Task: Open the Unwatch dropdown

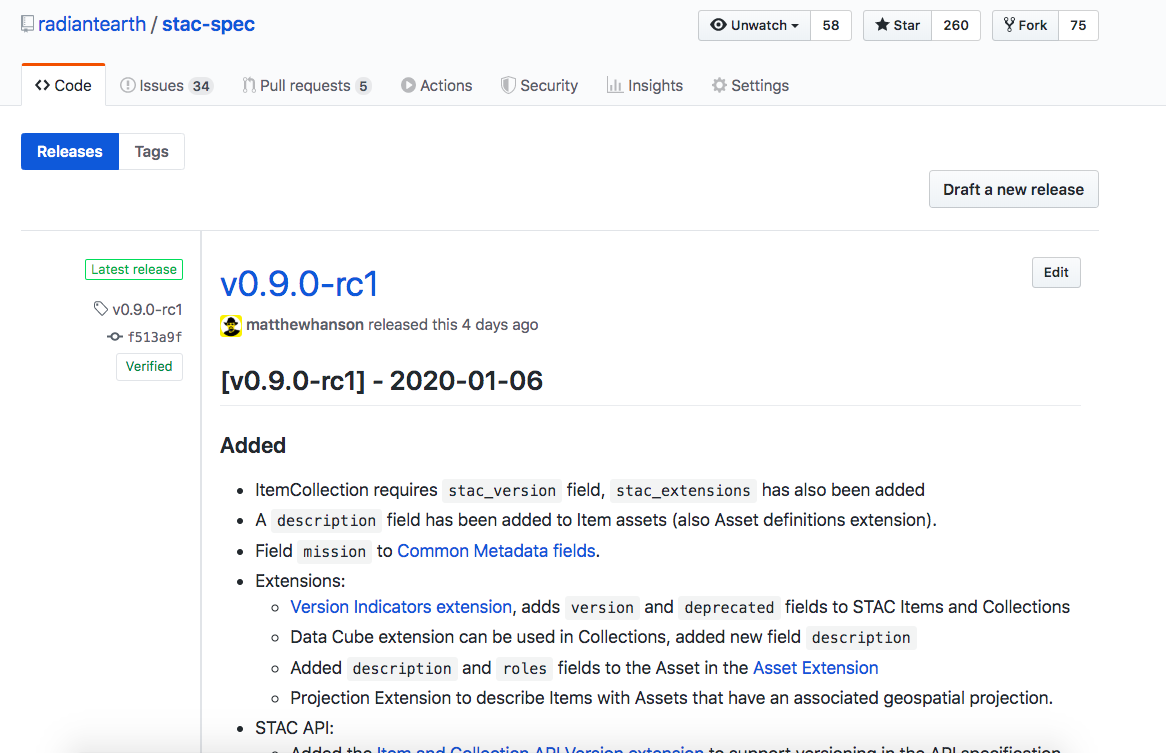Action: [x=754, y=25]
